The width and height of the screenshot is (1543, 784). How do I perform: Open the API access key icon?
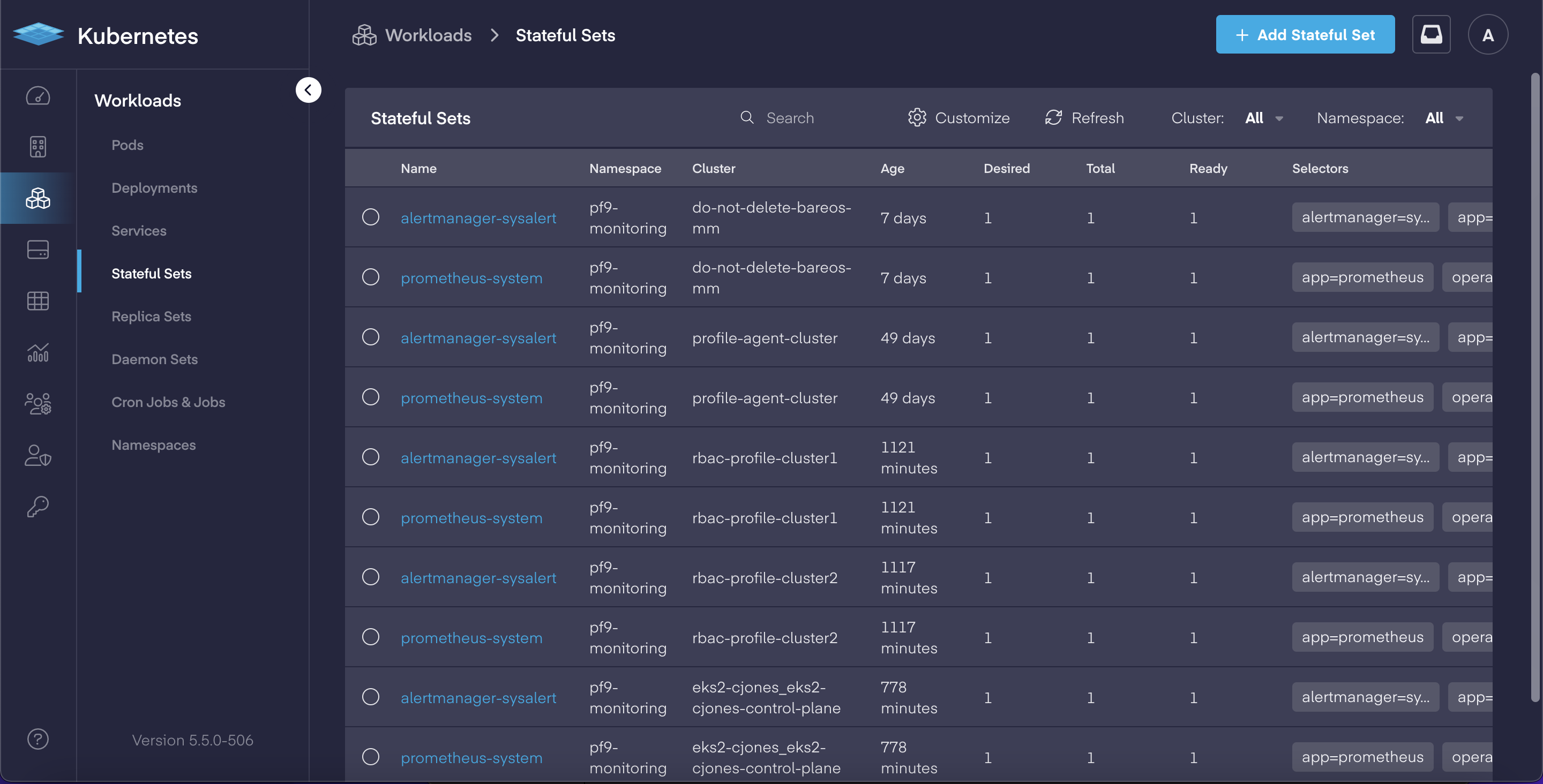click(x=38, y=507)
